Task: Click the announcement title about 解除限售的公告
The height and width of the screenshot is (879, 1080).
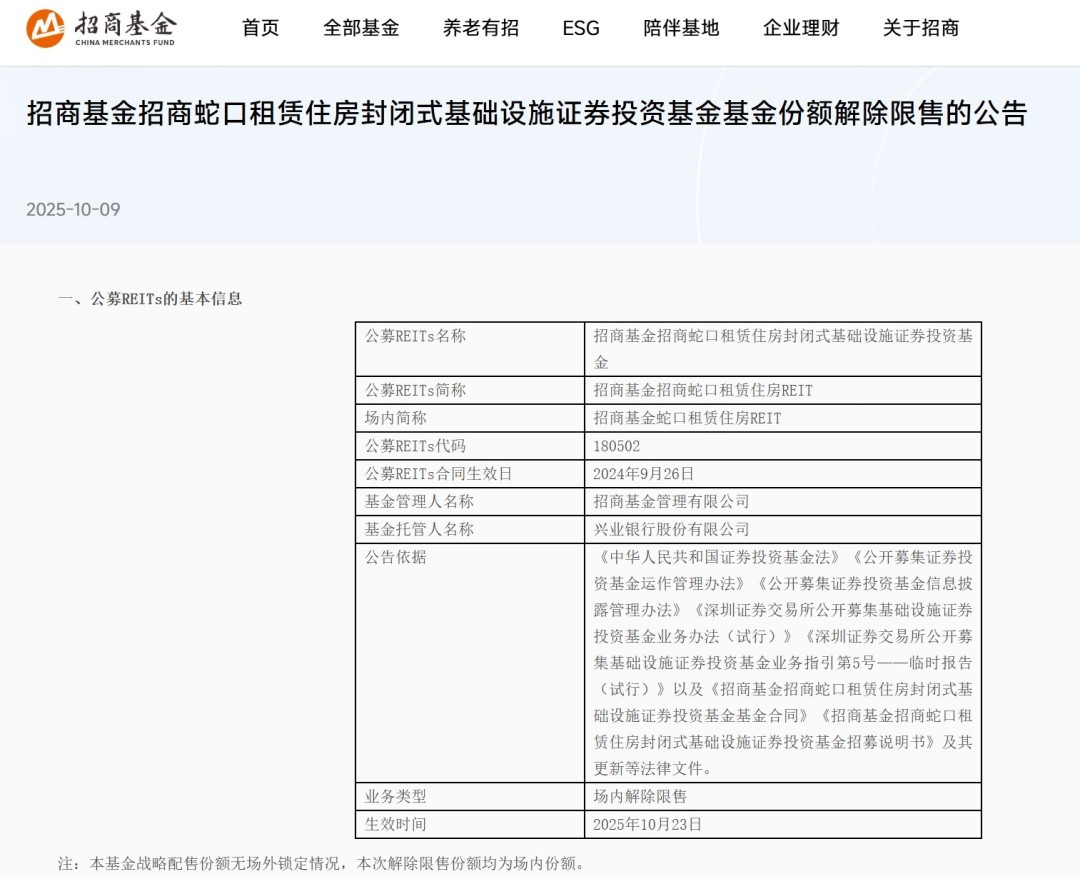Action: click(527, 113)
